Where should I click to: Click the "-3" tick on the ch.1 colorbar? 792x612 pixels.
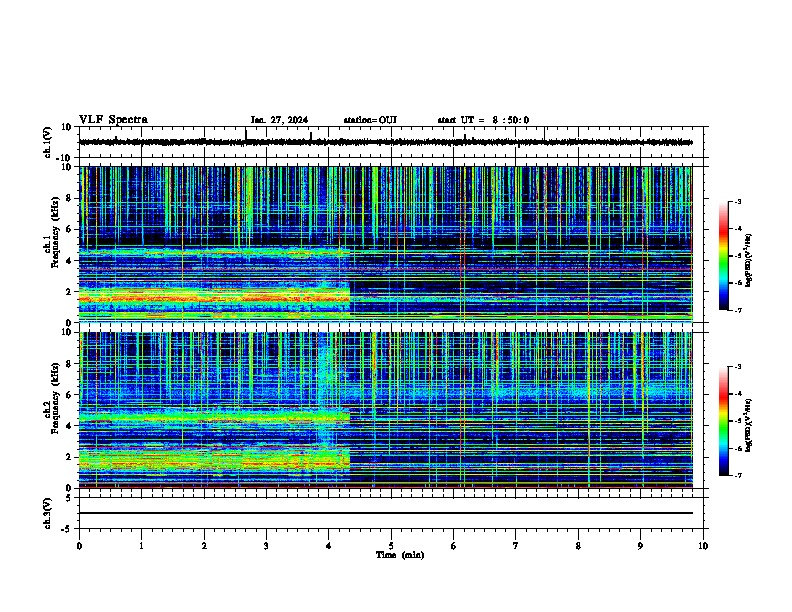pos(738,201)
